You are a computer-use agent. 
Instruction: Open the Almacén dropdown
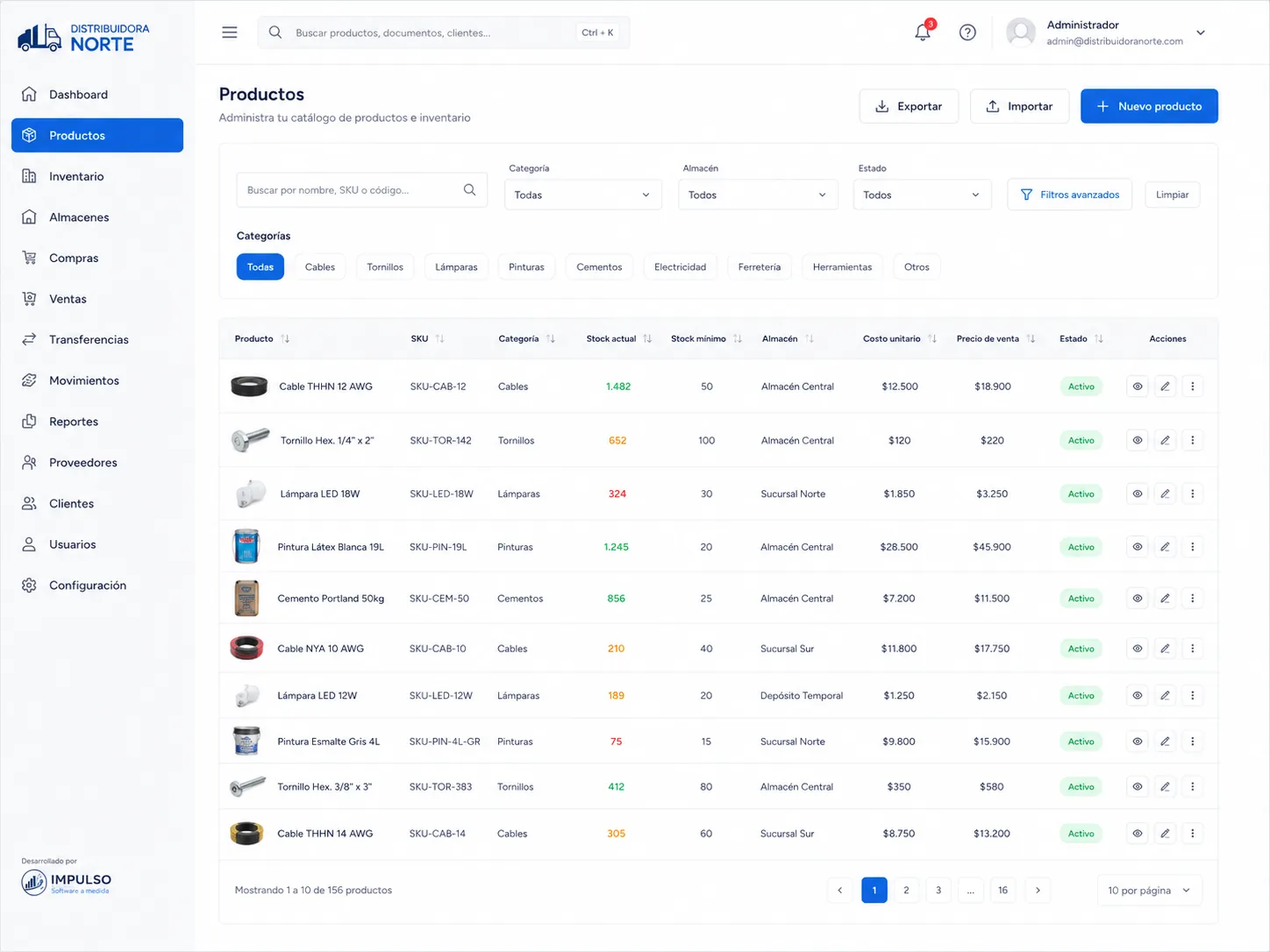(x=758, y=195)
